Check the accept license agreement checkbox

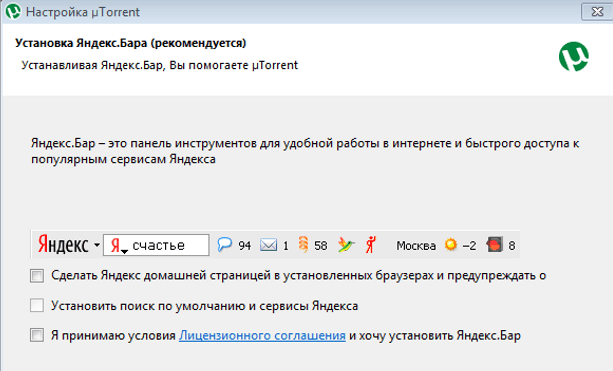point(37,335)
